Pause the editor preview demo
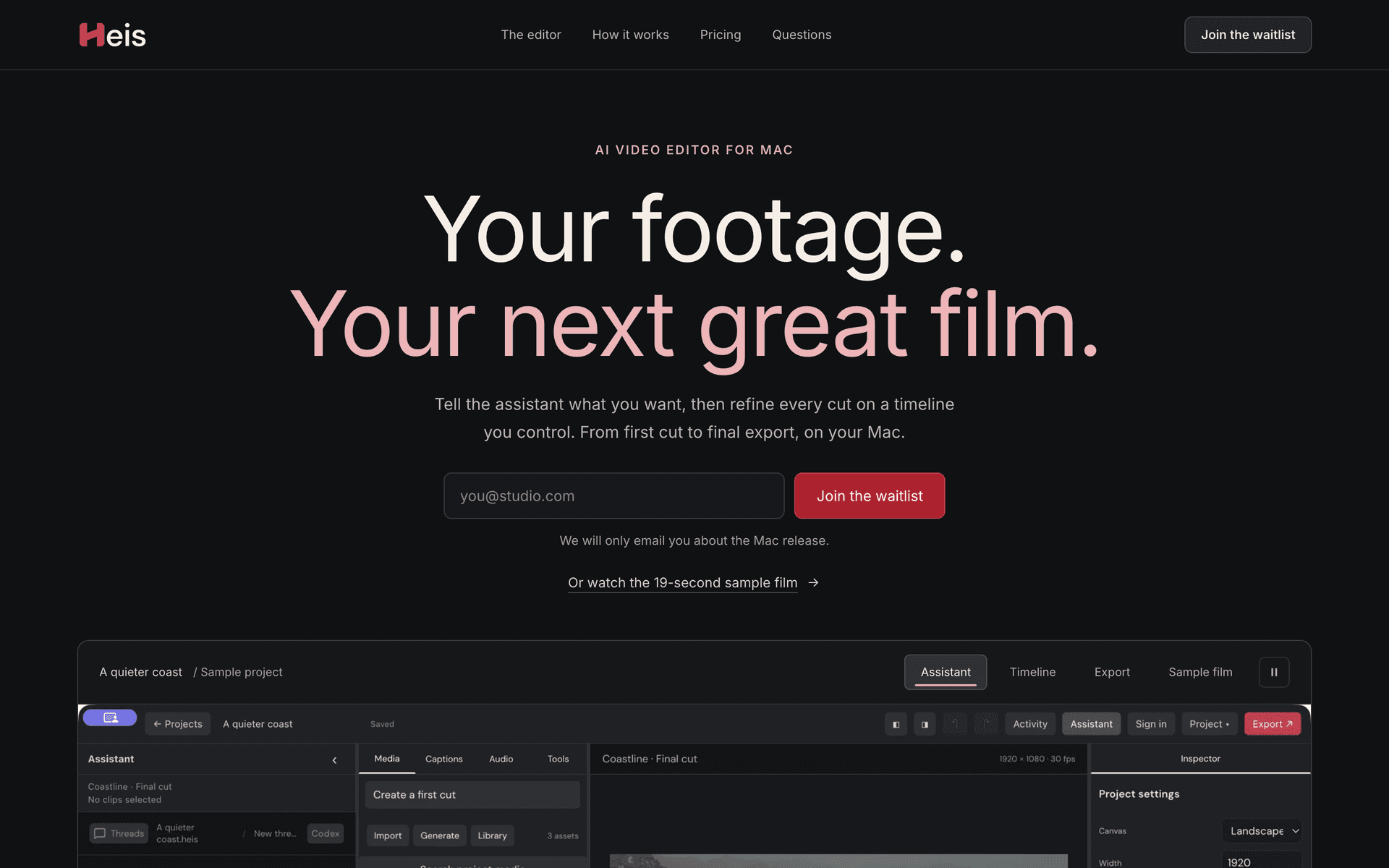Image resolution: width=1389 pixels, height=868 pixels. coord(1274,672)
